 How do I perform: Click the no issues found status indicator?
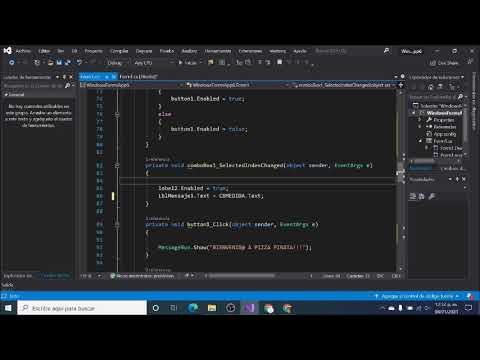(x=142, y=276)
